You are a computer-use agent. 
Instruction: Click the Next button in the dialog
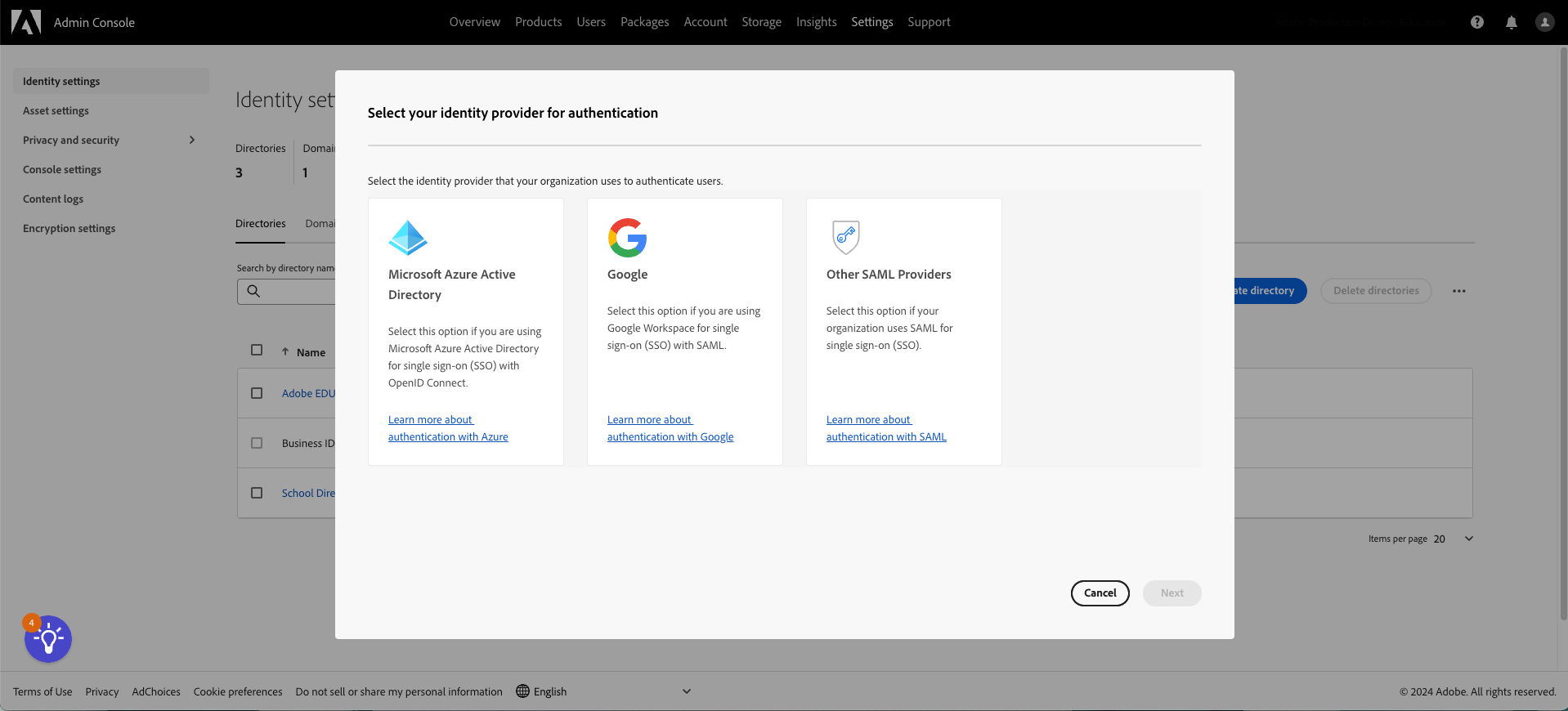click(x=1172, y=593)
